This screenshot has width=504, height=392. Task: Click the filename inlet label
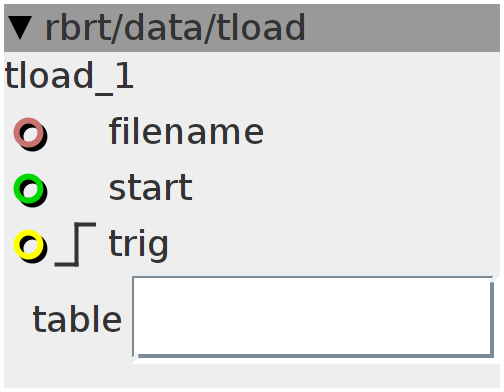pyautogui.click(x=186, y=131)
